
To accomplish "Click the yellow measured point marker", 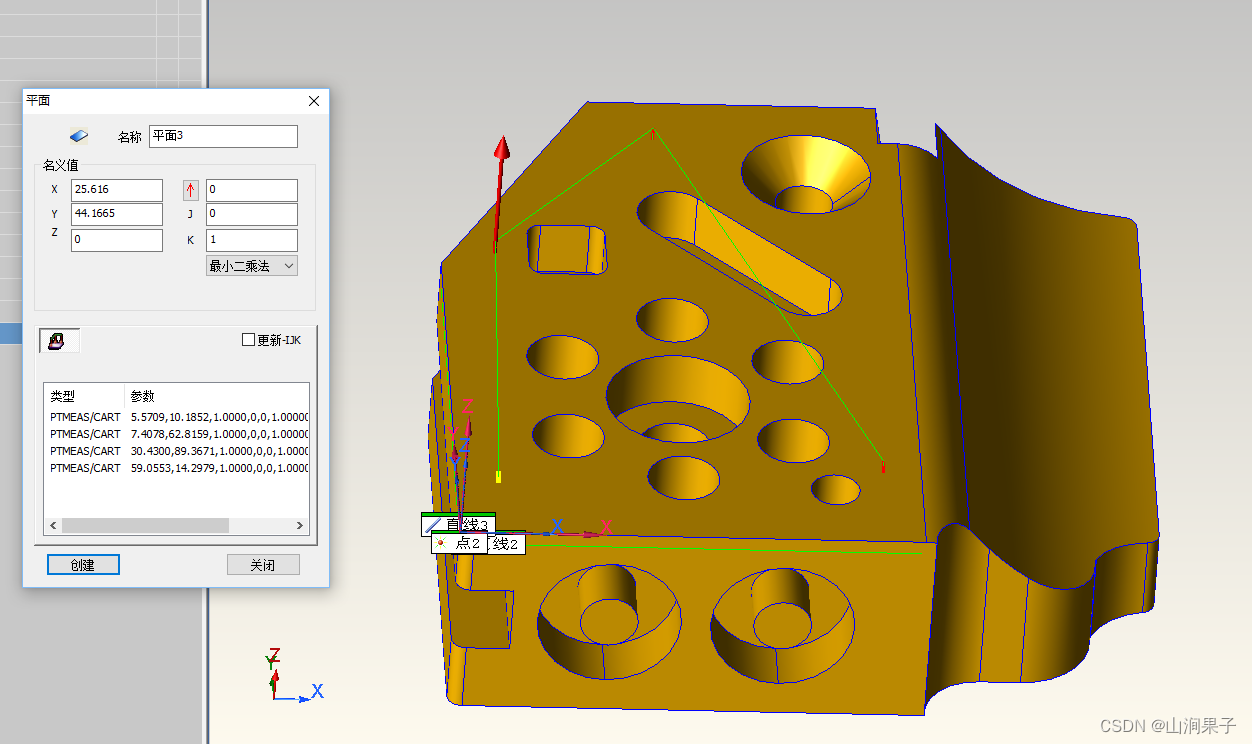I will 498,476.
